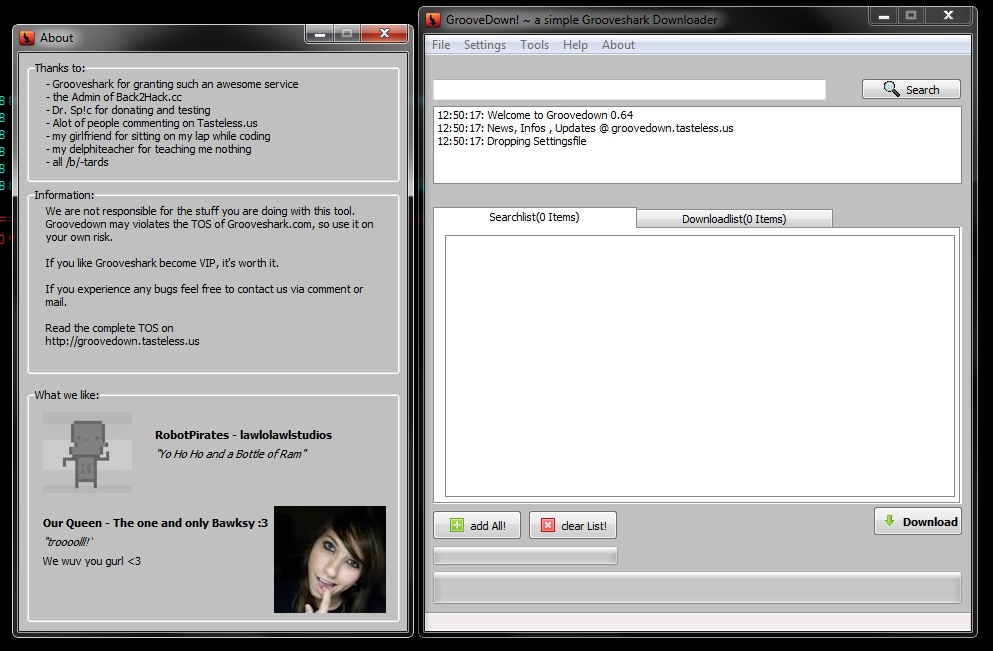This screenshot has height=651, width=993.
Task: Open the Tools menu
Action: 535,45
